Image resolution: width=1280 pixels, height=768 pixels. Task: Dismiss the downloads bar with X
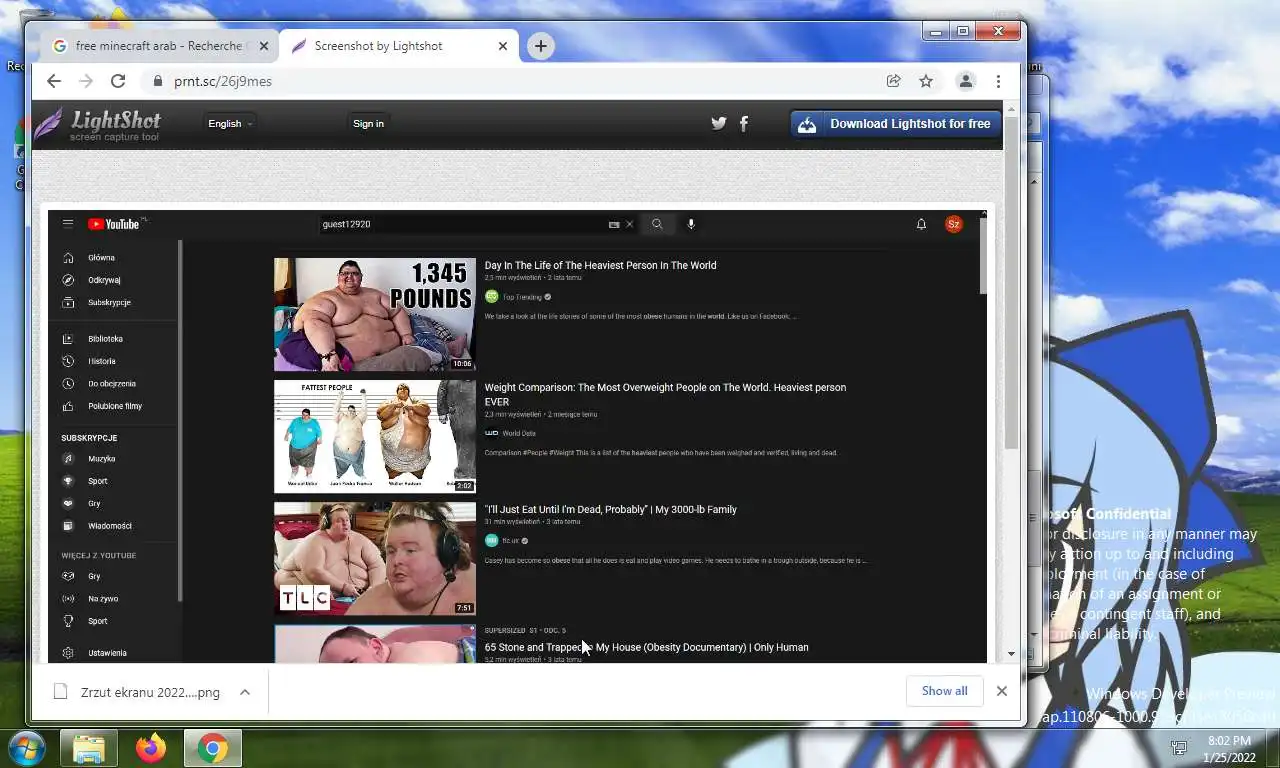(x=1001, y=691)
